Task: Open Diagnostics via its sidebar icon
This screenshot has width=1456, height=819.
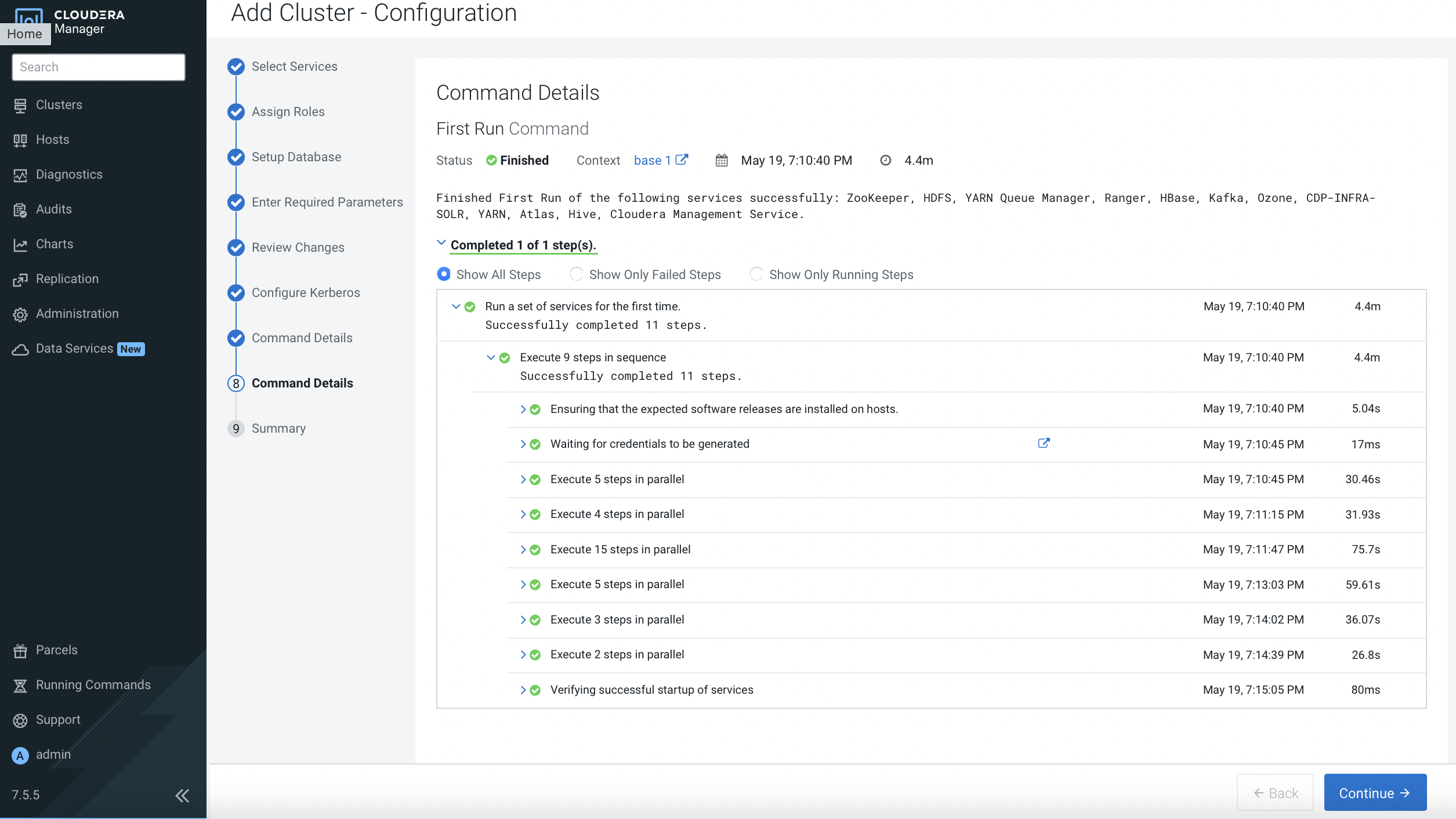Action: point(20,175)
